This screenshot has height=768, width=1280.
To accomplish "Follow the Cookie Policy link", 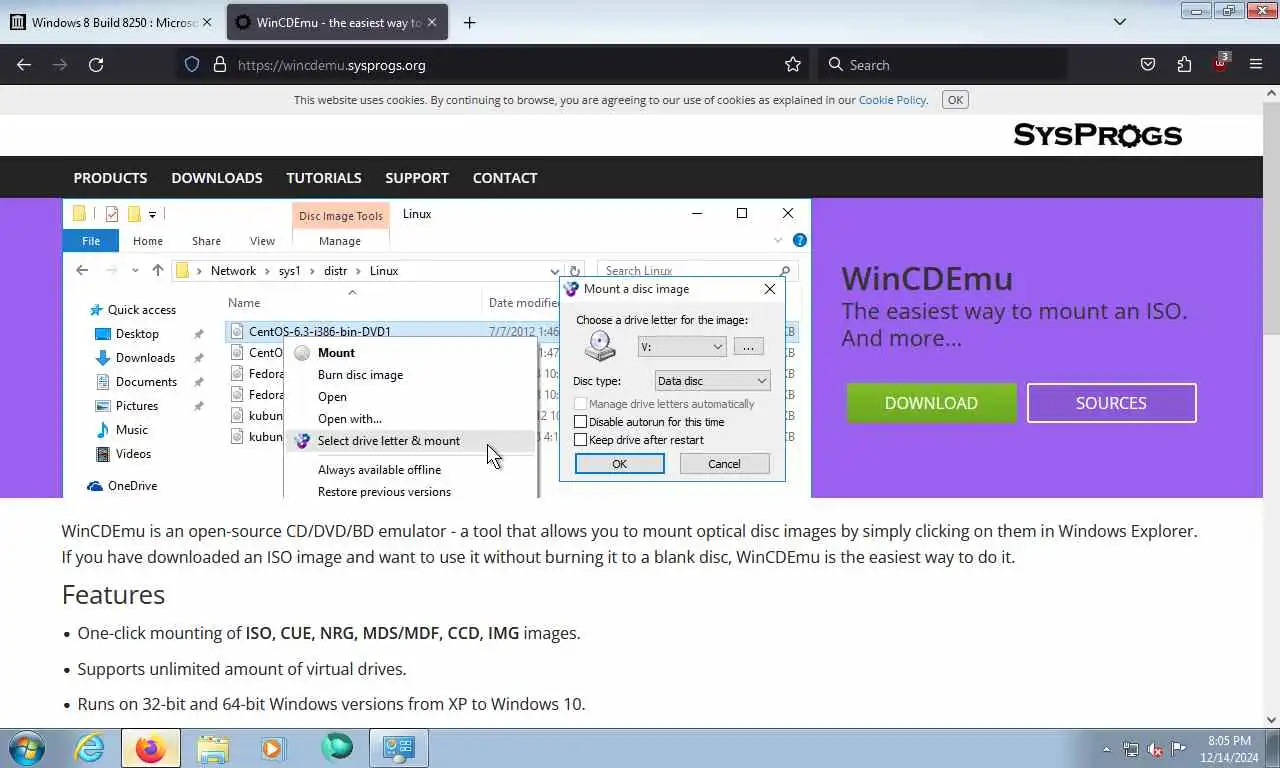I will [x=892, y=100].
